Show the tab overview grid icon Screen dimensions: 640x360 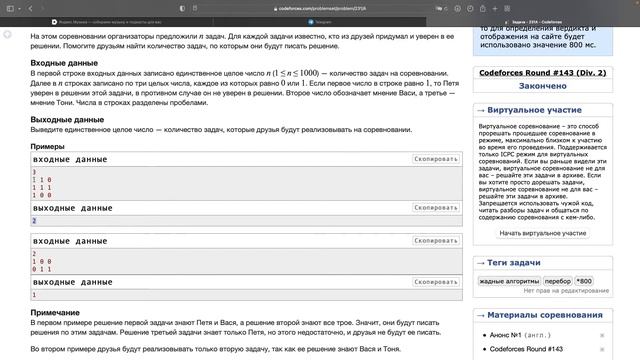pos(507,9)
